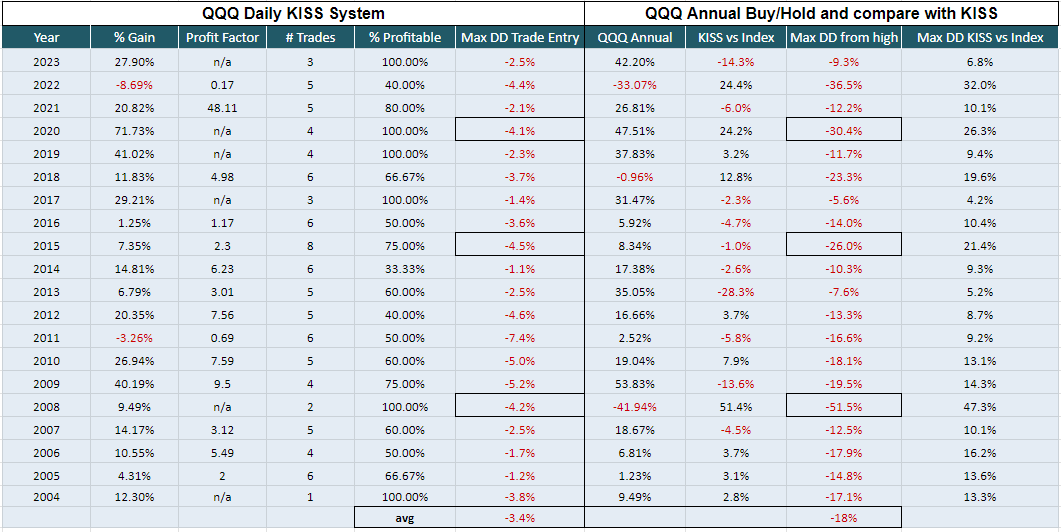Viewport: 1061px width, 532px height.
Task: Select the '% Gain' column header
Action: (134, 38)
